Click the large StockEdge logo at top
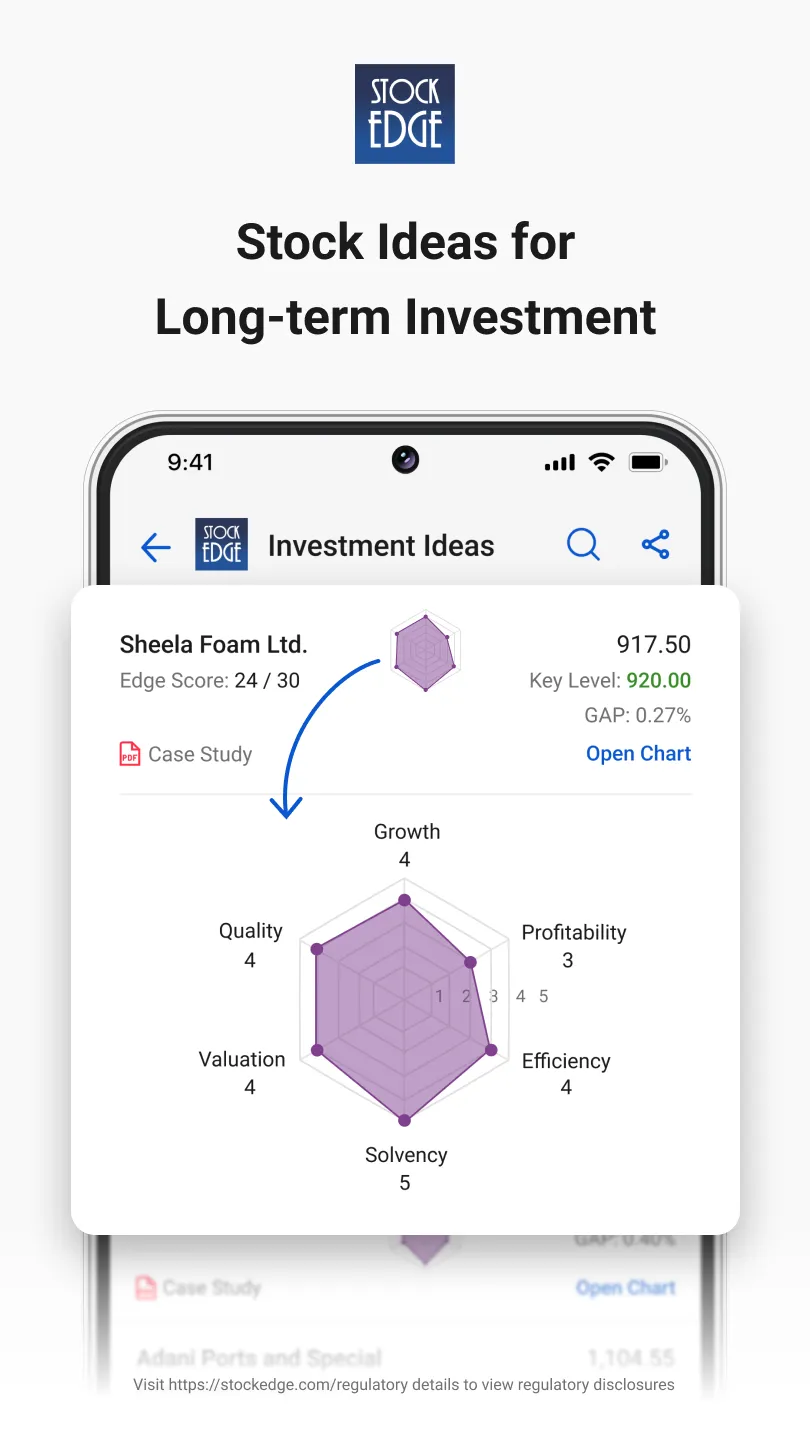This screenshot has height=1440, width=810. point(405,114)
